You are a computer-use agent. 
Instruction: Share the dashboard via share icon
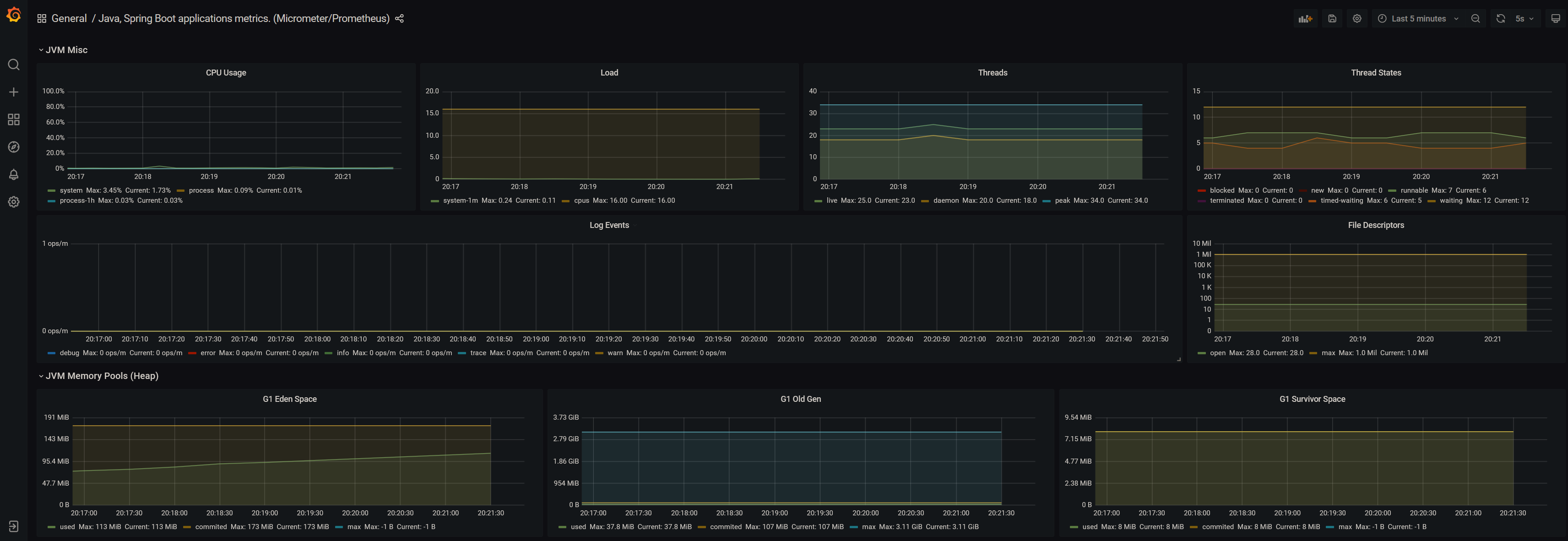399,19
